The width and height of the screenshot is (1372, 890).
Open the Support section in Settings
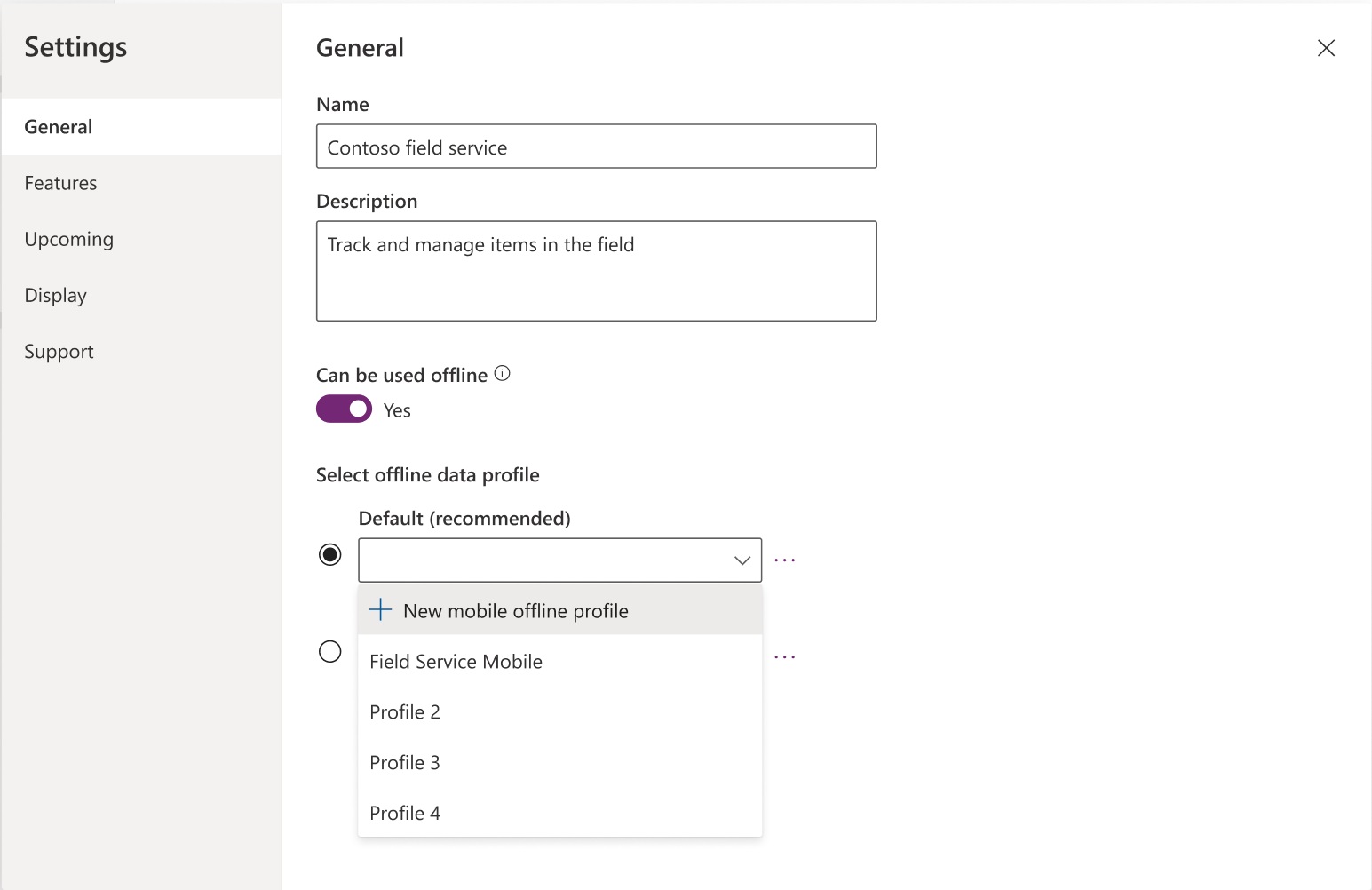click(59, 351)
